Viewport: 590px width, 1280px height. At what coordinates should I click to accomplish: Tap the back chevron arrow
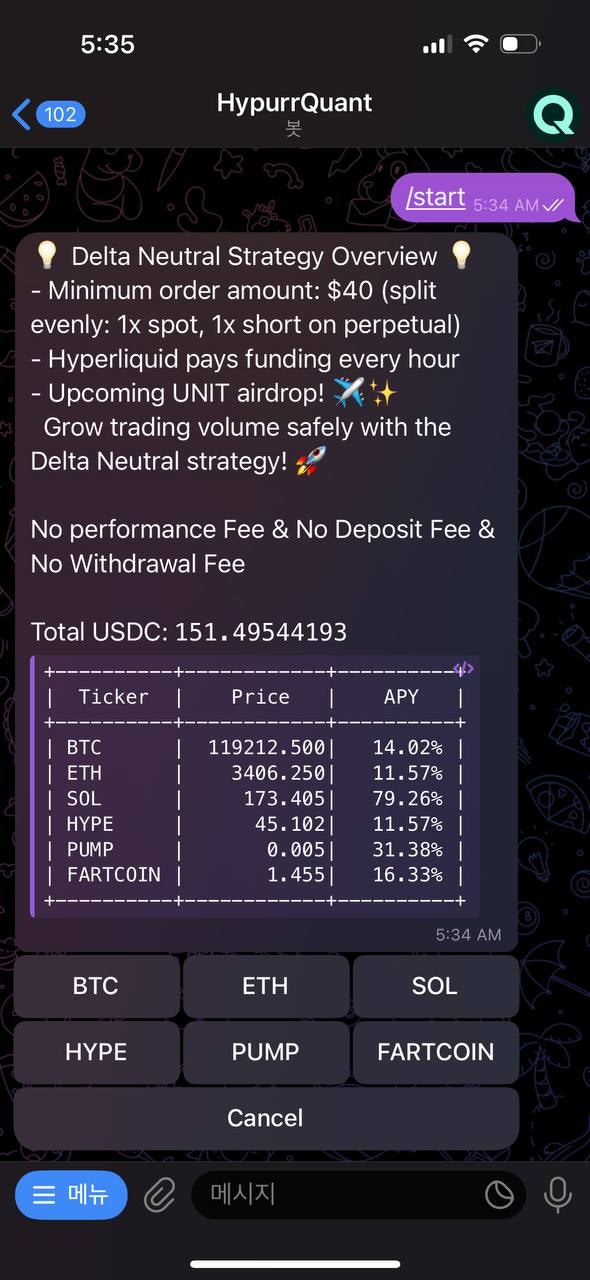click(20, 114)
